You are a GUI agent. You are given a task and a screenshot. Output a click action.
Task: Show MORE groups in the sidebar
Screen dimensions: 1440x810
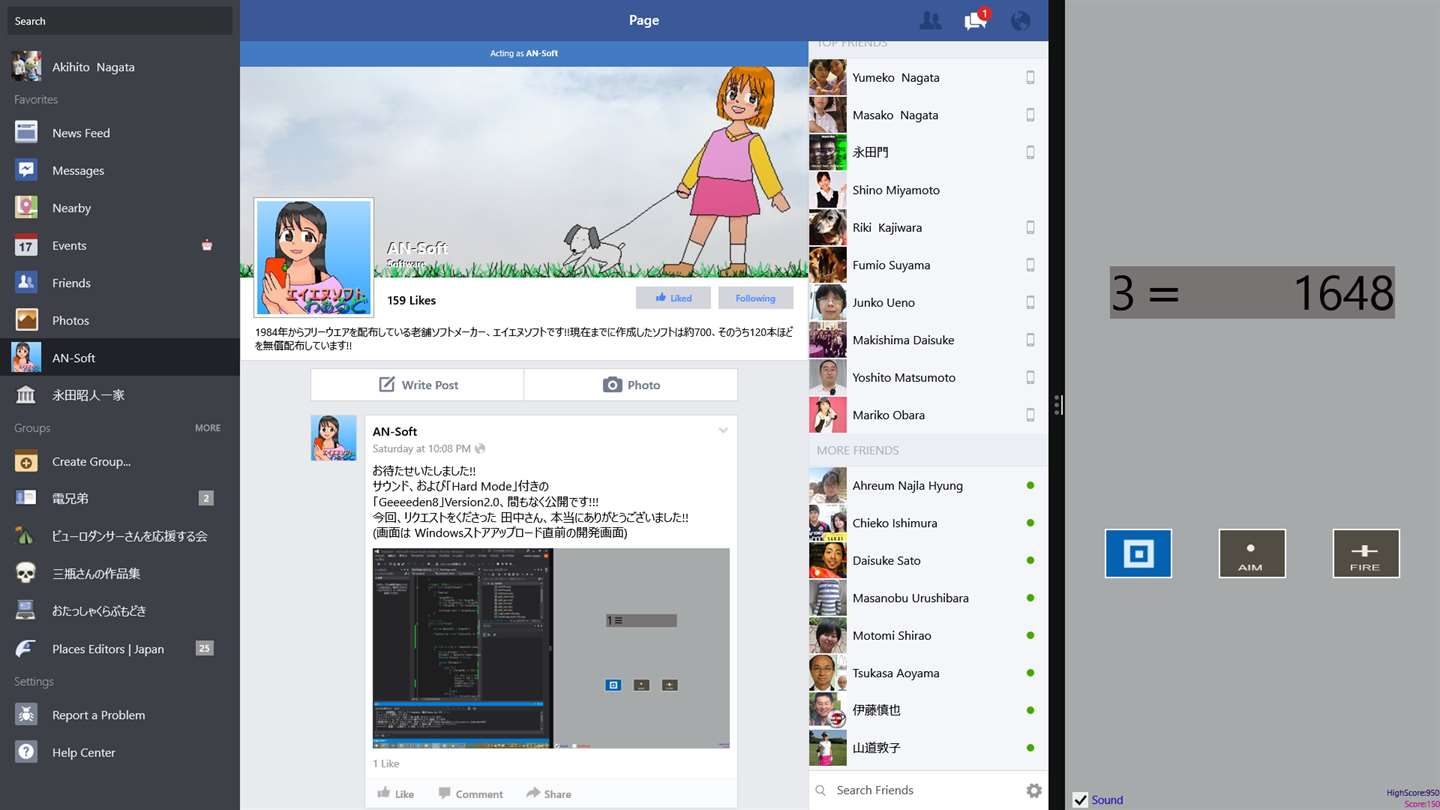pyautogui.click(x=208, y=428)
